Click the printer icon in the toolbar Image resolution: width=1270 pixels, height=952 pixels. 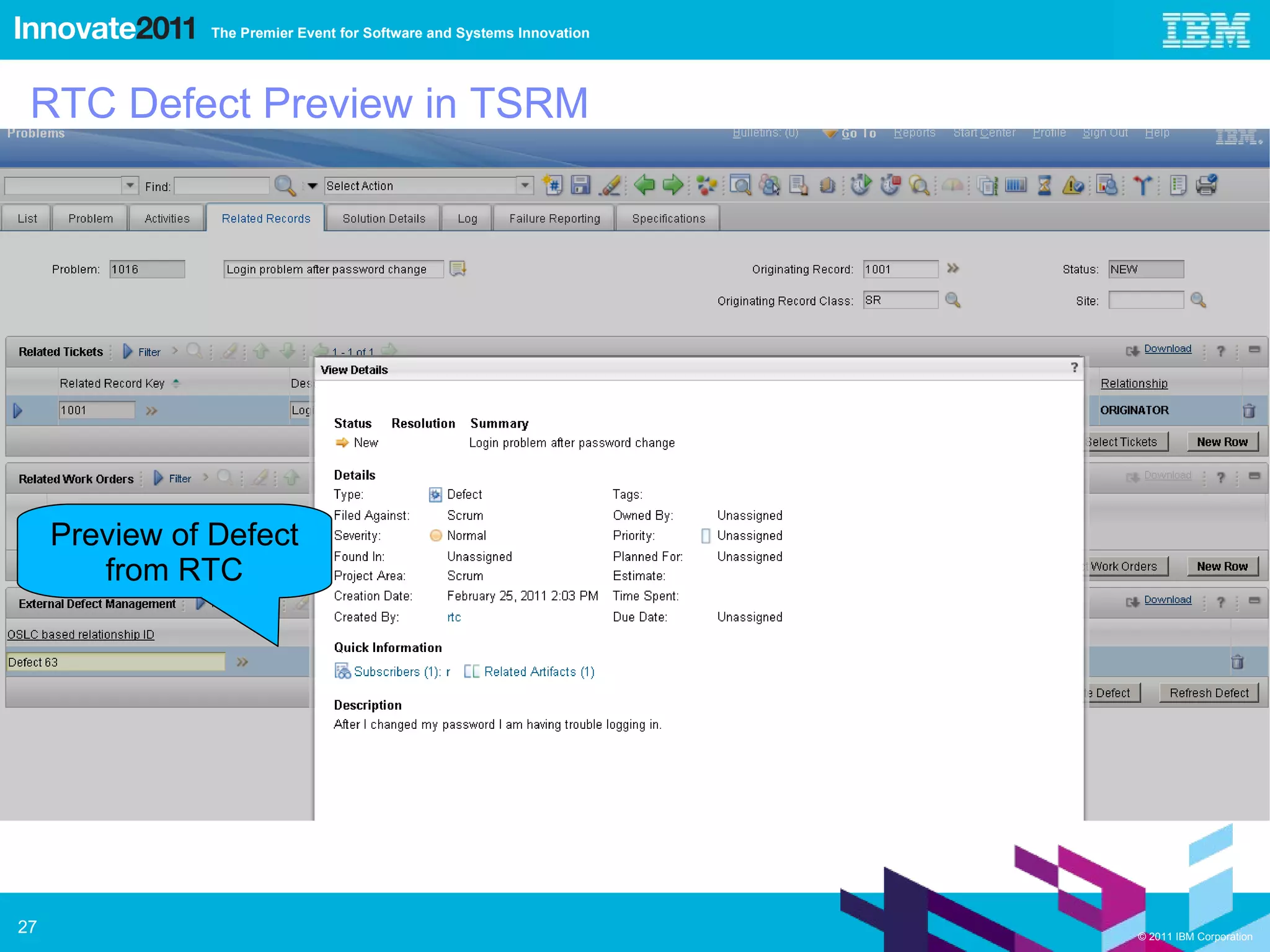pos(1207,185)
